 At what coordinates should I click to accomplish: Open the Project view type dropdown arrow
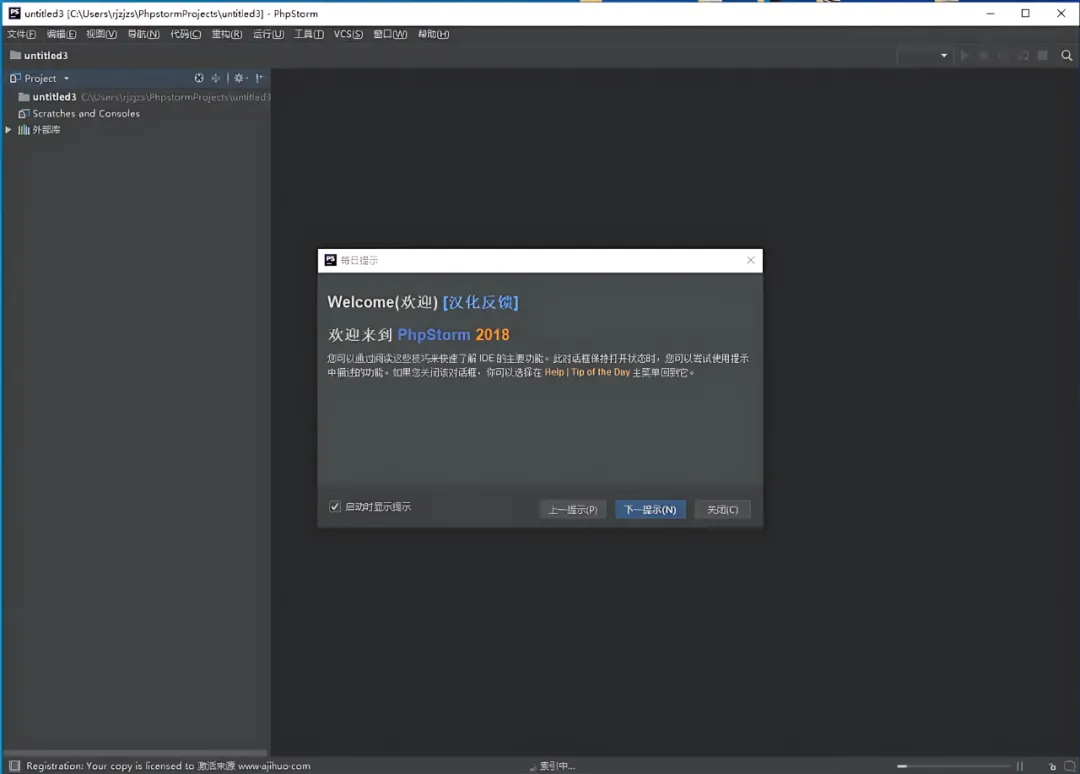point(66,79)
